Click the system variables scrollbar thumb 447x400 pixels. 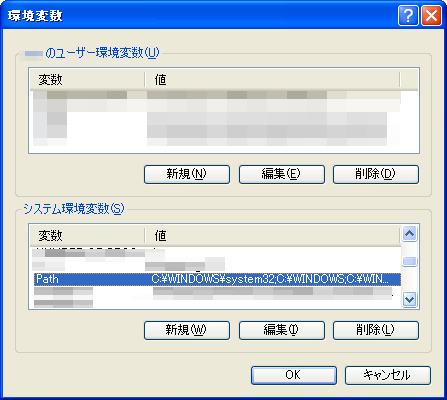pos(409,261)
